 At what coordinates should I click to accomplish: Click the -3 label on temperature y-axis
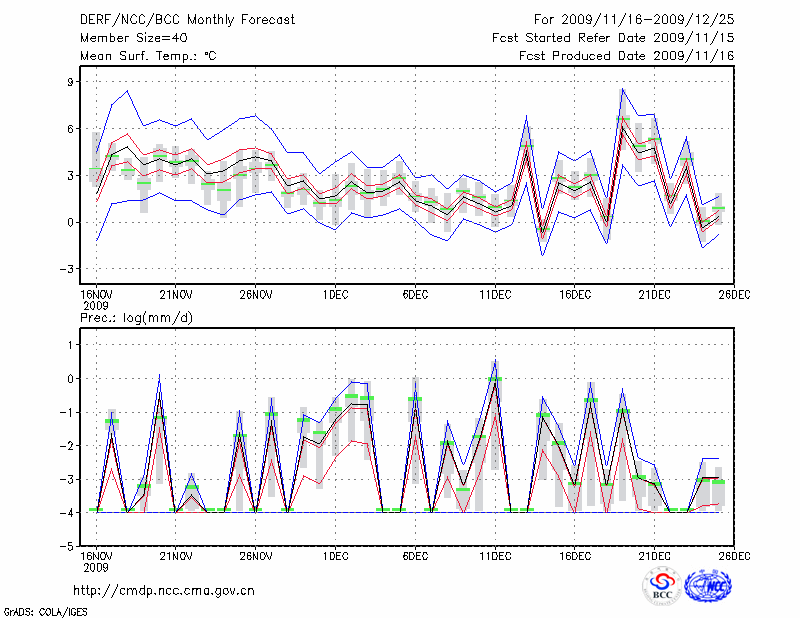tap(68, 269)
